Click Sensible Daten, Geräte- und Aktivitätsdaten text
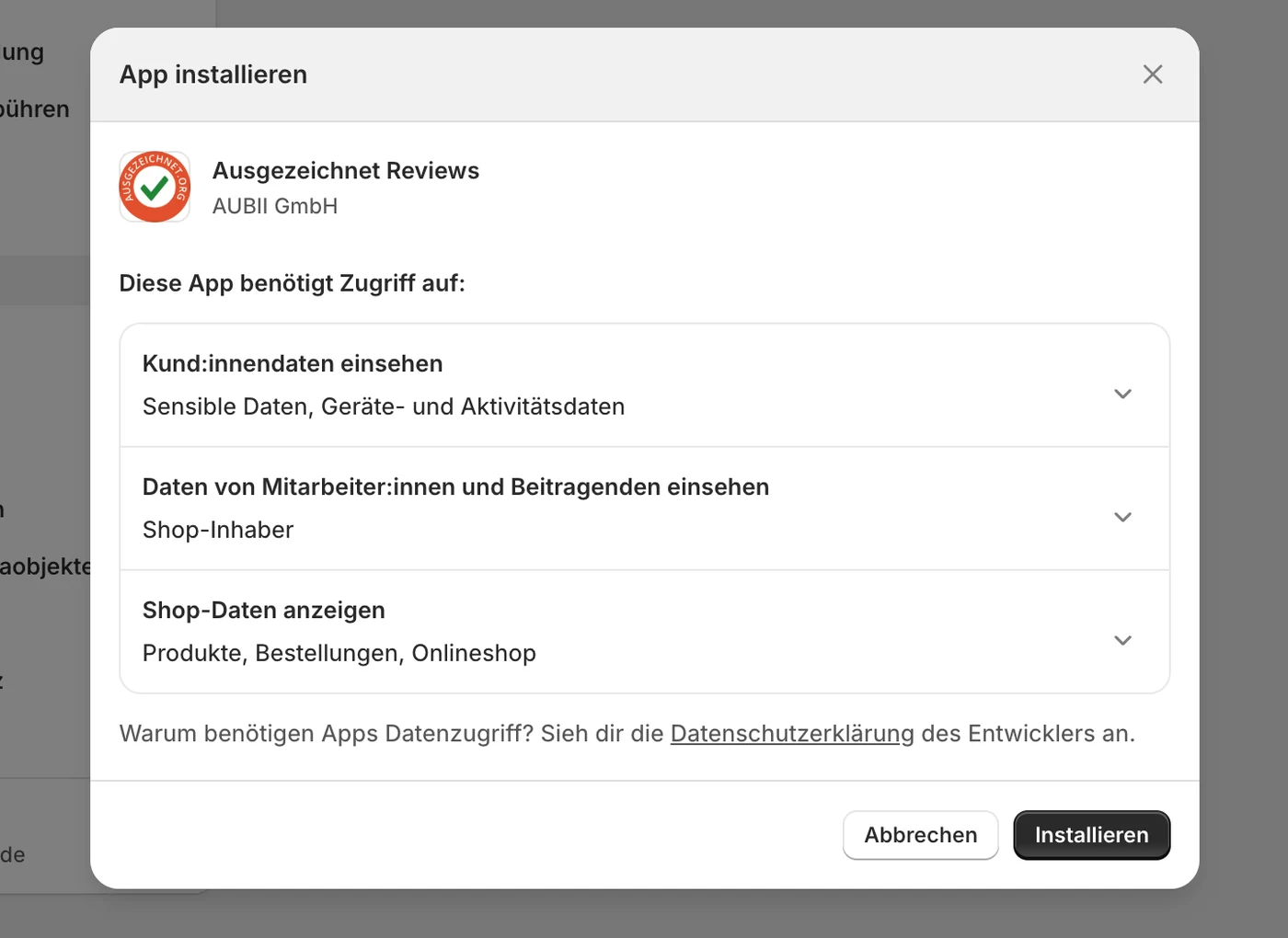1288x938 pixels. coord(384,406)
